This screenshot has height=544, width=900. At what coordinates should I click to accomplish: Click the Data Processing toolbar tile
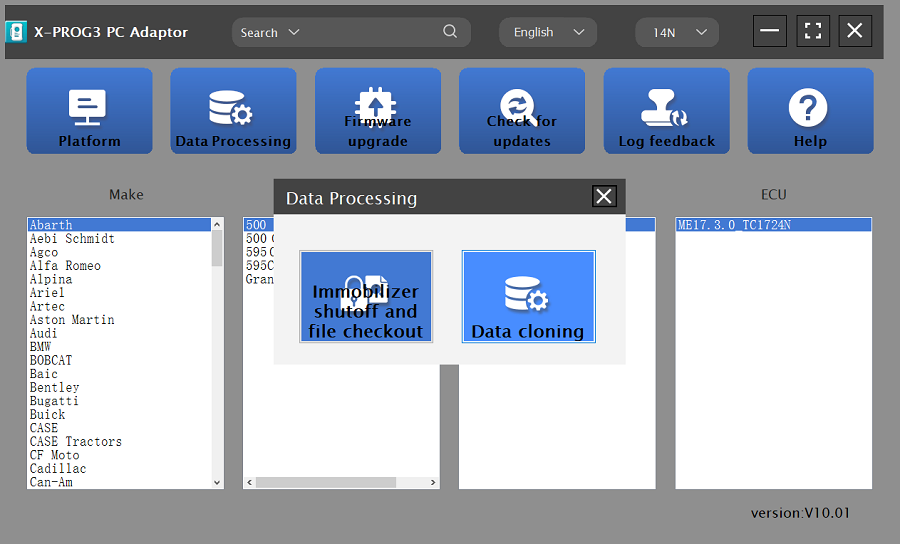(x=233, y=111)
